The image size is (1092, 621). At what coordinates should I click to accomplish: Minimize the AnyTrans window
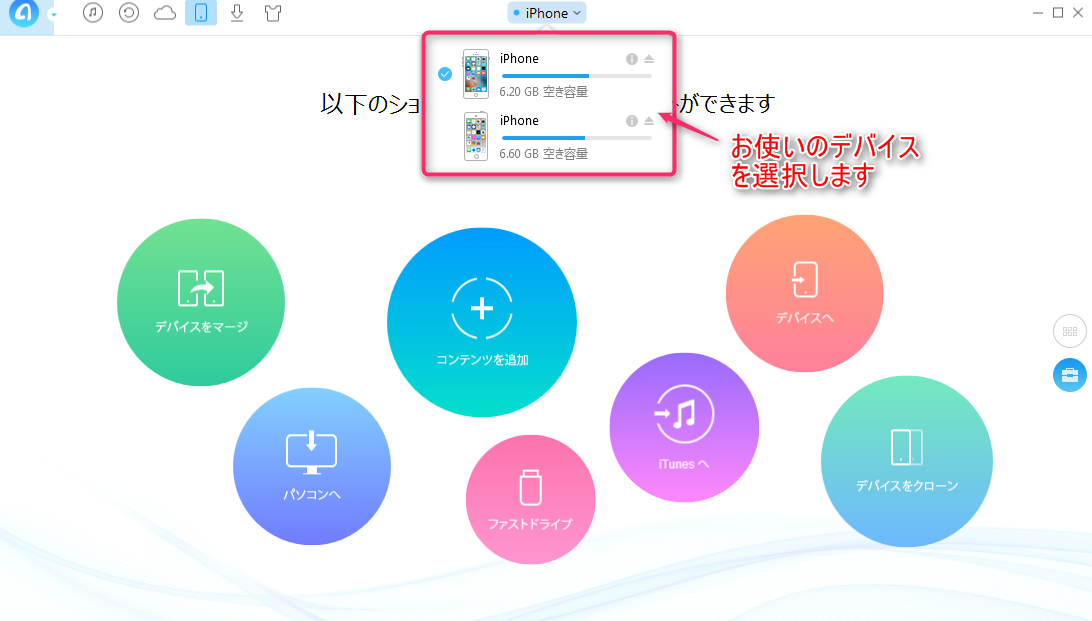1038,13
